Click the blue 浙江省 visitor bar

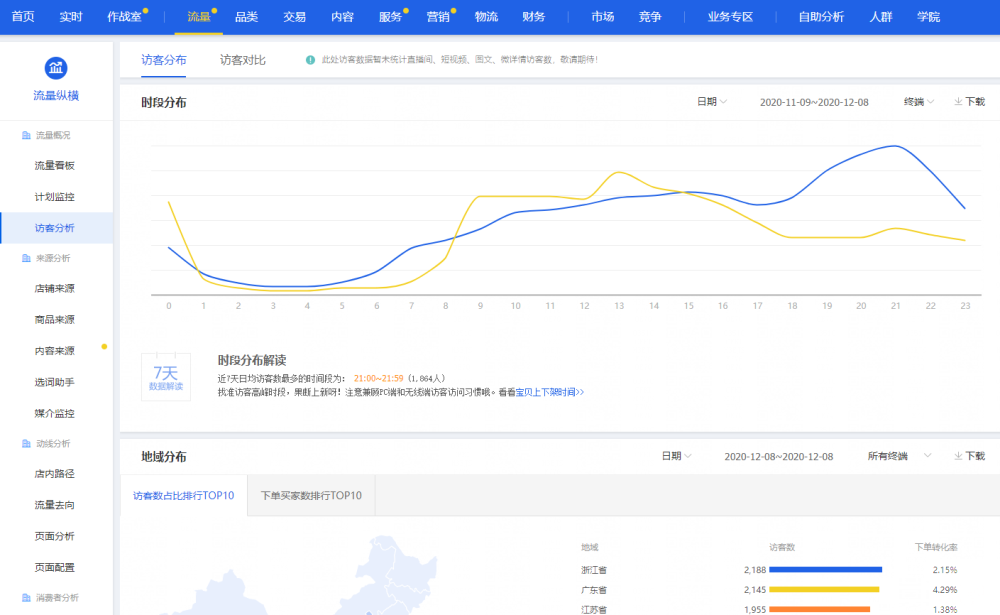pyautogui.click(x=825, y=569)
